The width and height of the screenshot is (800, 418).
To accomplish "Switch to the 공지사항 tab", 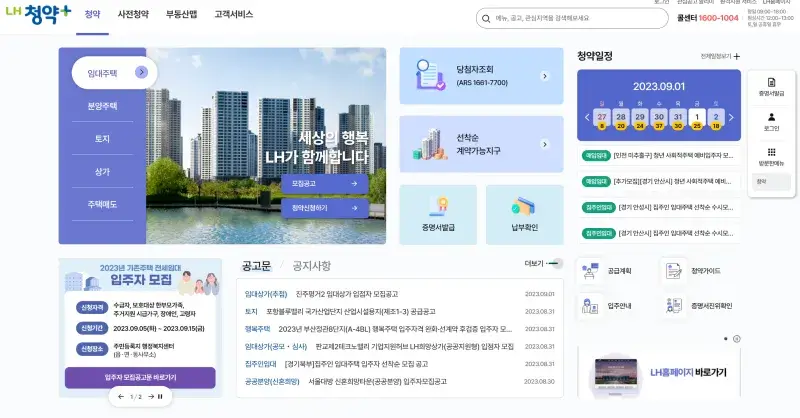I will (x=311, y=266).
